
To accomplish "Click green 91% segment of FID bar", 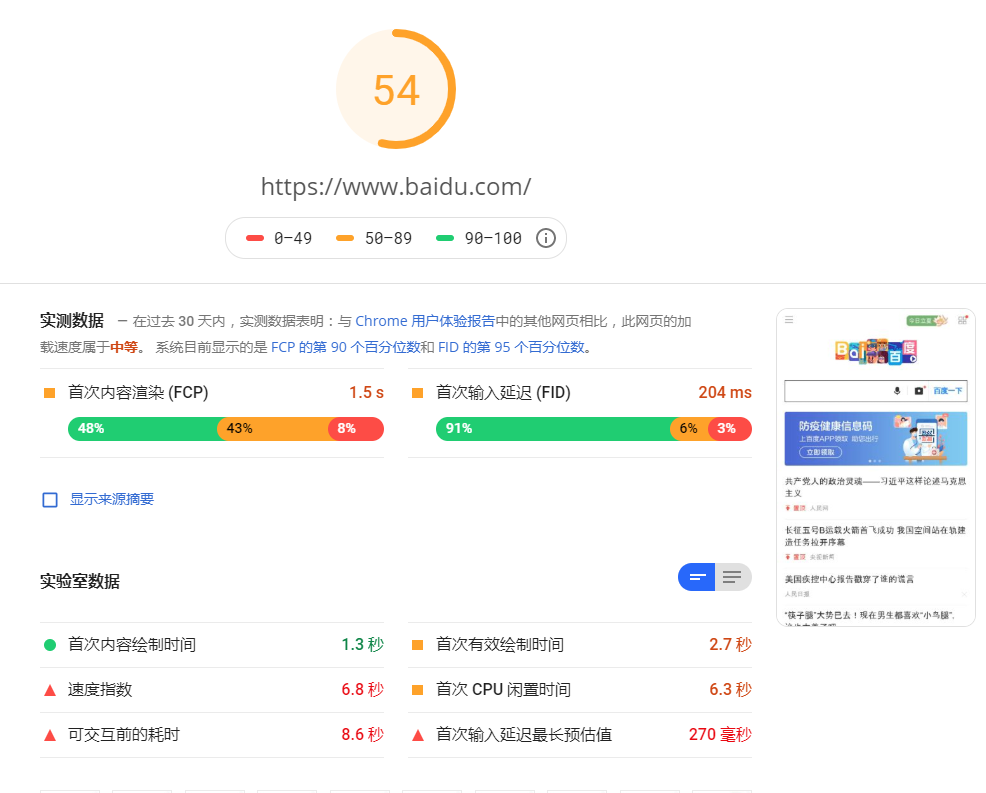I will point(553,429).
